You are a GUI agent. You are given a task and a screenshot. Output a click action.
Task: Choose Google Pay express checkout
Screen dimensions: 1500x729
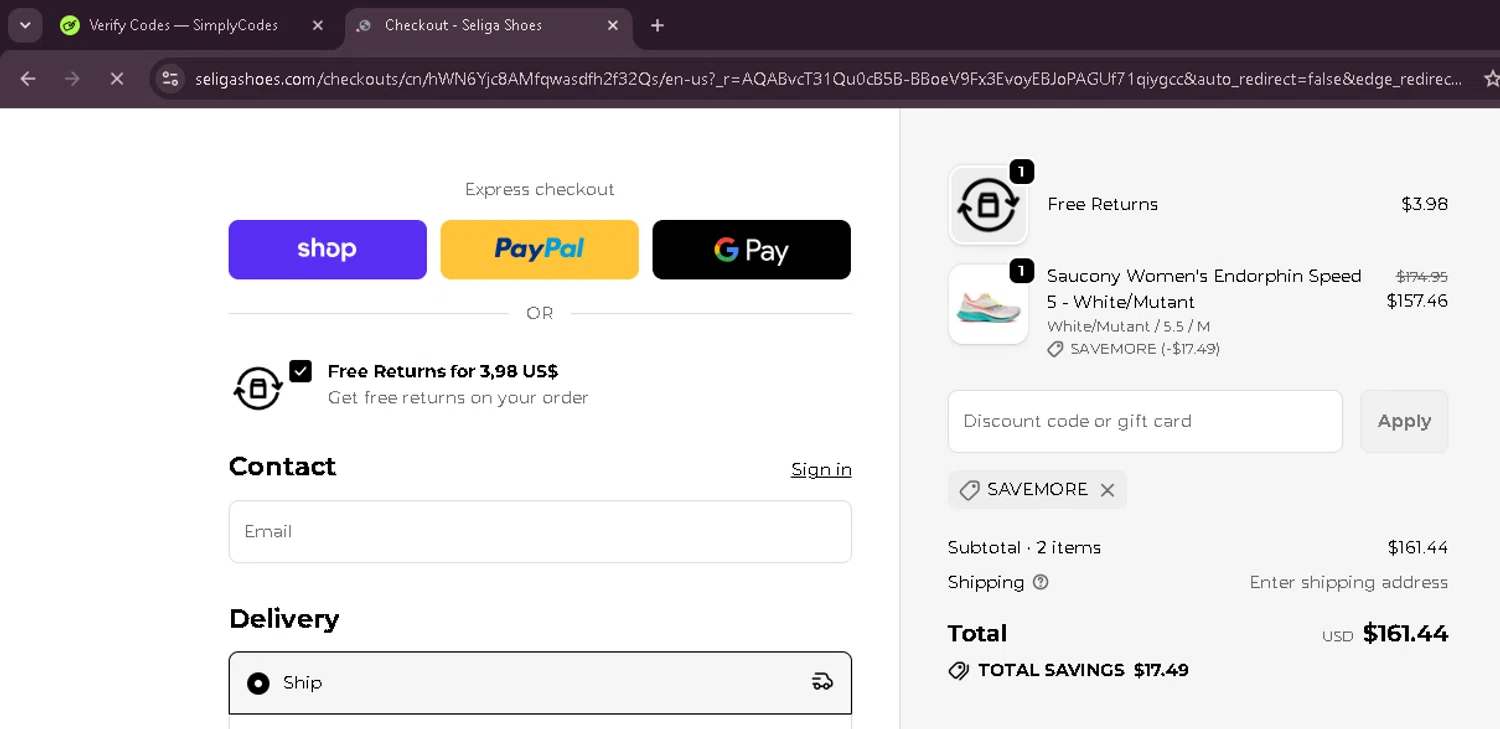(x=751, y=249)
